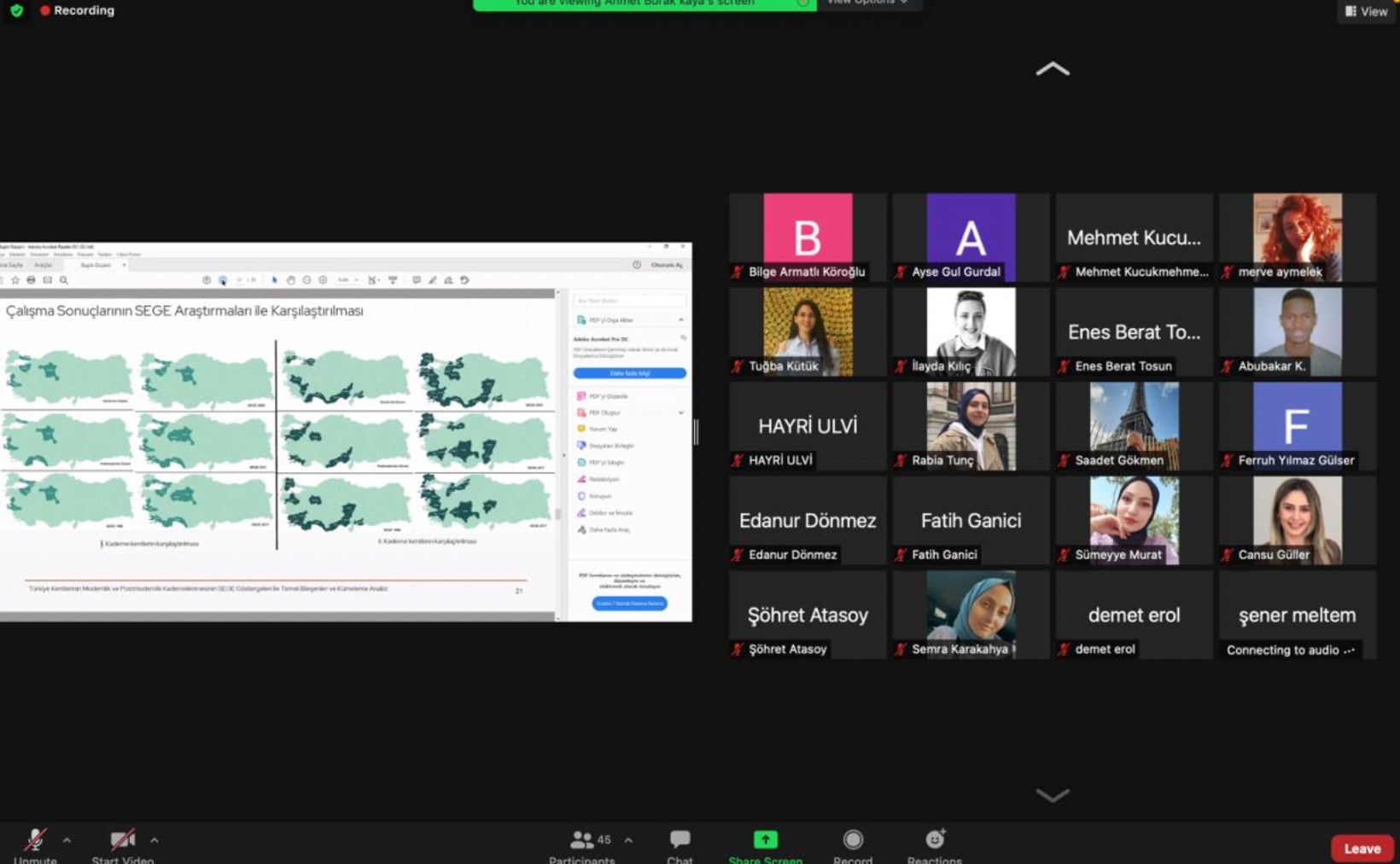Collapse the PDF'yi Dışa Aktar section
This screenshot has width=1400, height=864.
[680, 320]
